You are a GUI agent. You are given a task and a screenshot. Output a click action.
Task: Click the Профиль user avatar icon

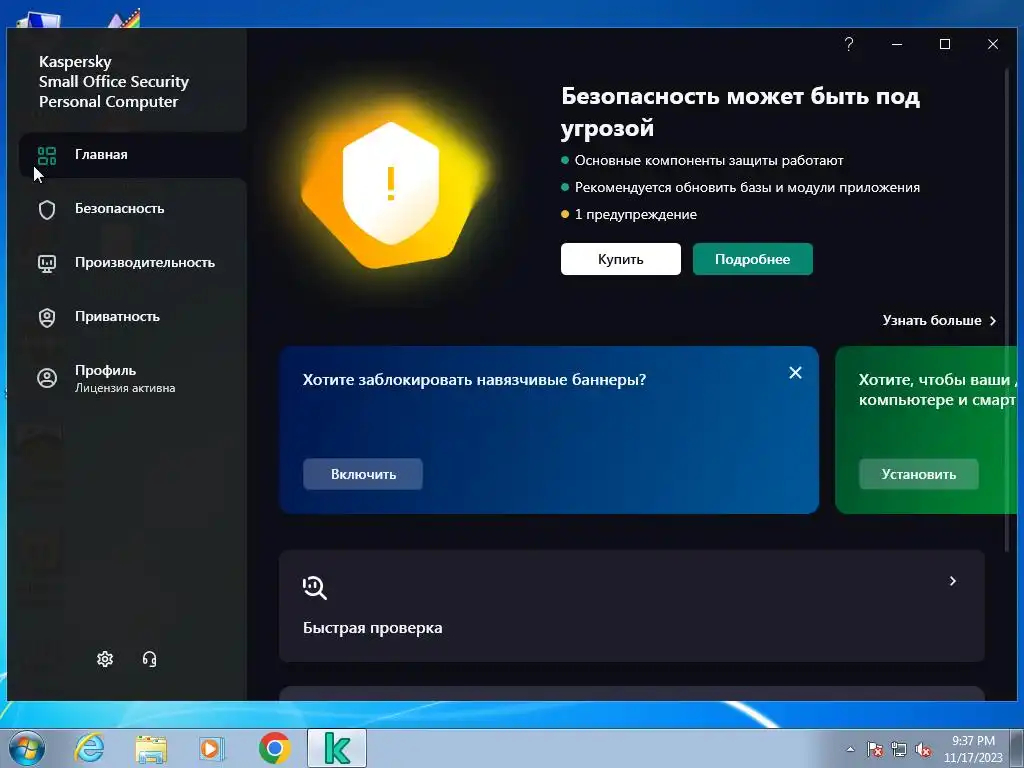47,378
